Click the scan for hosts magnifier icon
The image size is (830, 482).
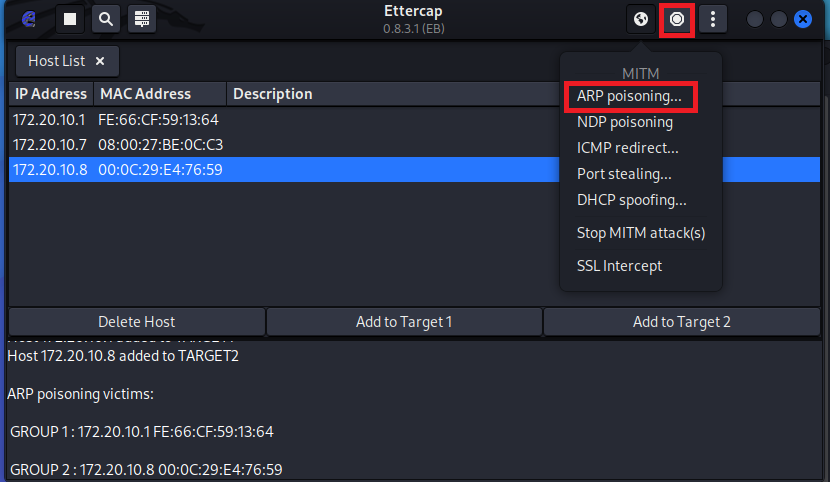coord(105,19)
